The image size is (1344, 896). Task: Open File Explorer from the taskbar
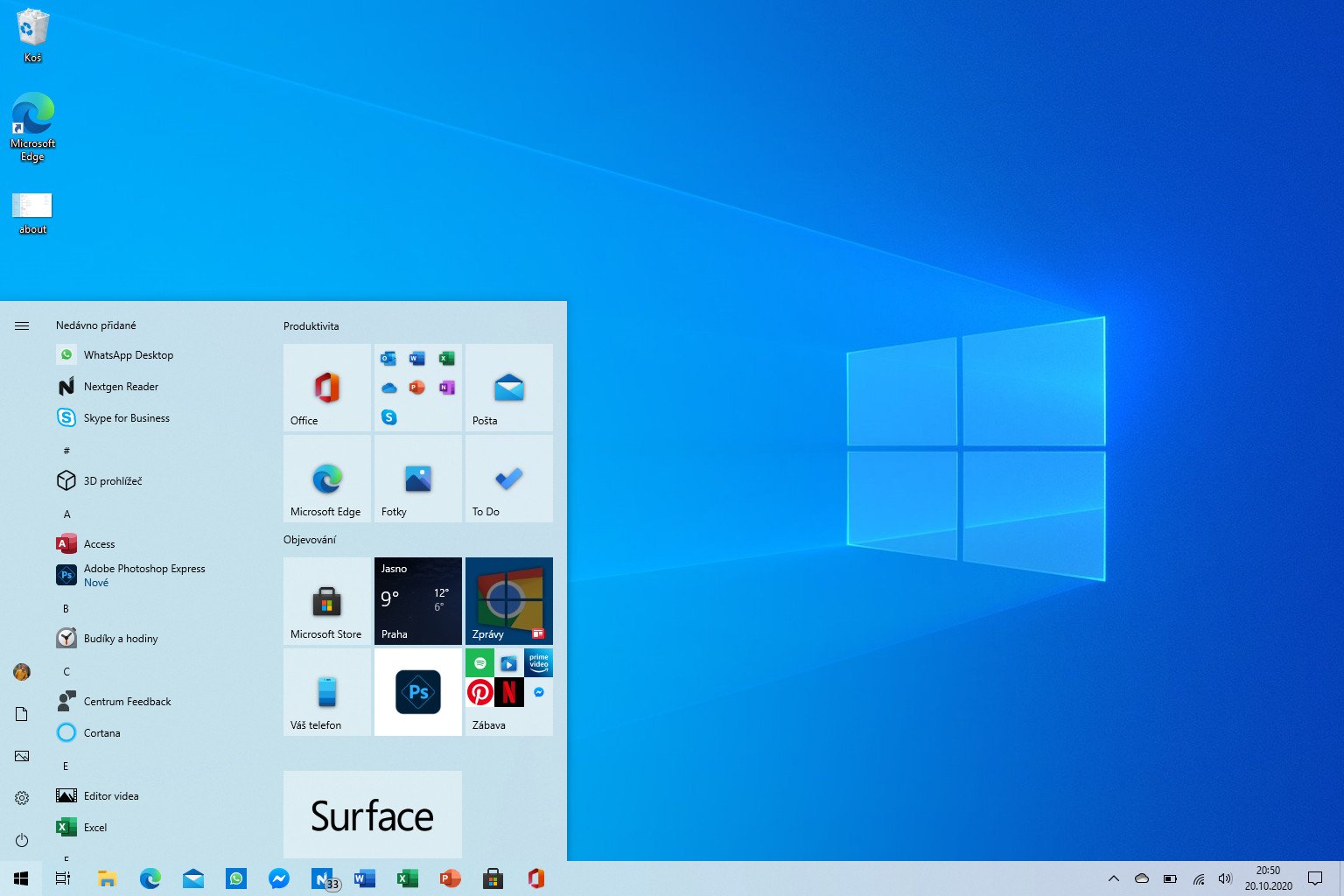coord(107,878)
